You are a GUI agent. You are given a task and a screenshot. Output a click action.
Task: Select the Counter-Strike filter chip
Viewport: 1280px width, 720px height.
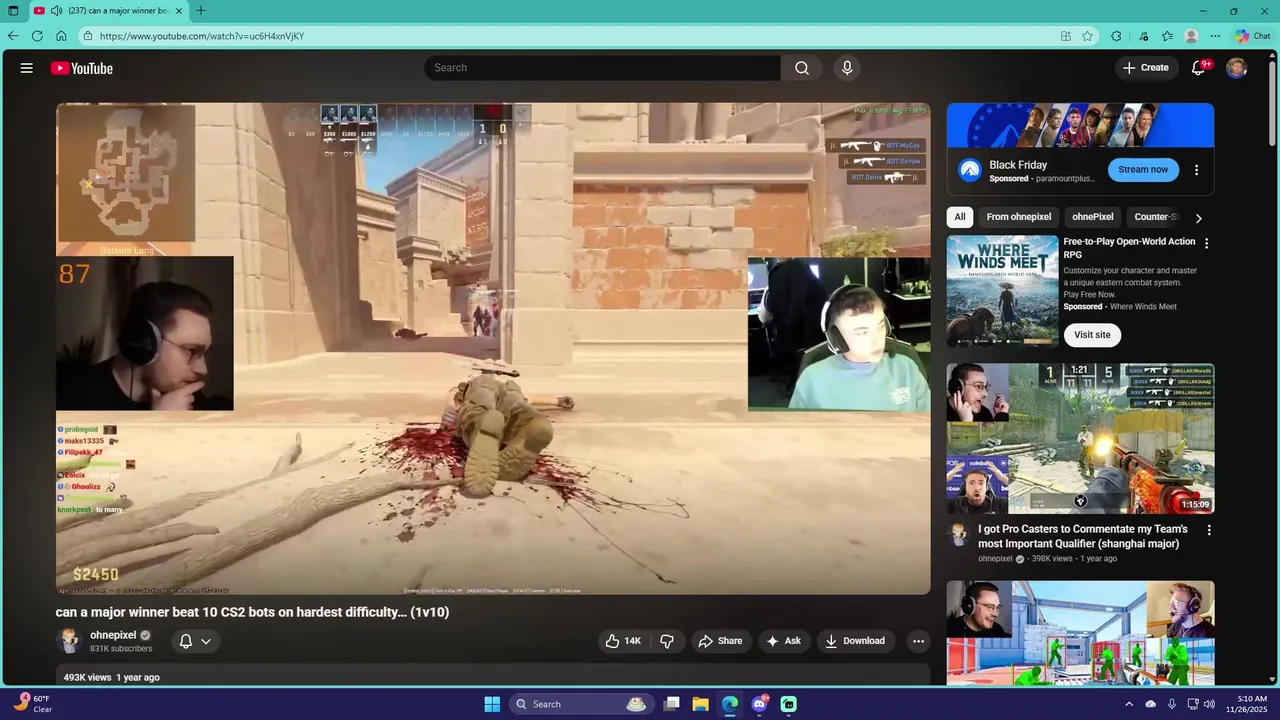pos(1156,217)
